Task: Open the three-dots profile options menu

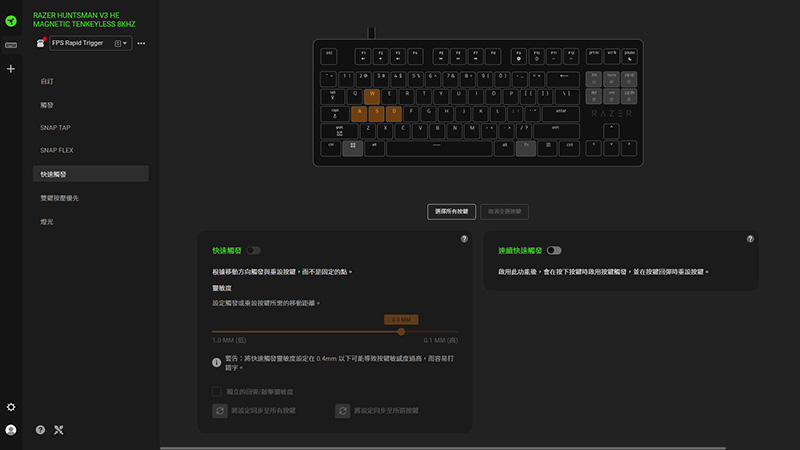Action: 141,43
